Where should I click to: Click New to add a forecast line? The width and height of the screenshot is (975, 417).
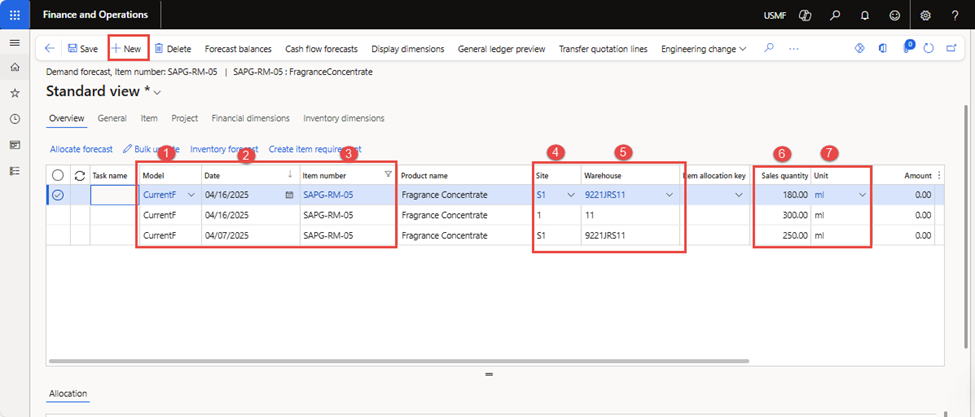click(x=127, y=48)
